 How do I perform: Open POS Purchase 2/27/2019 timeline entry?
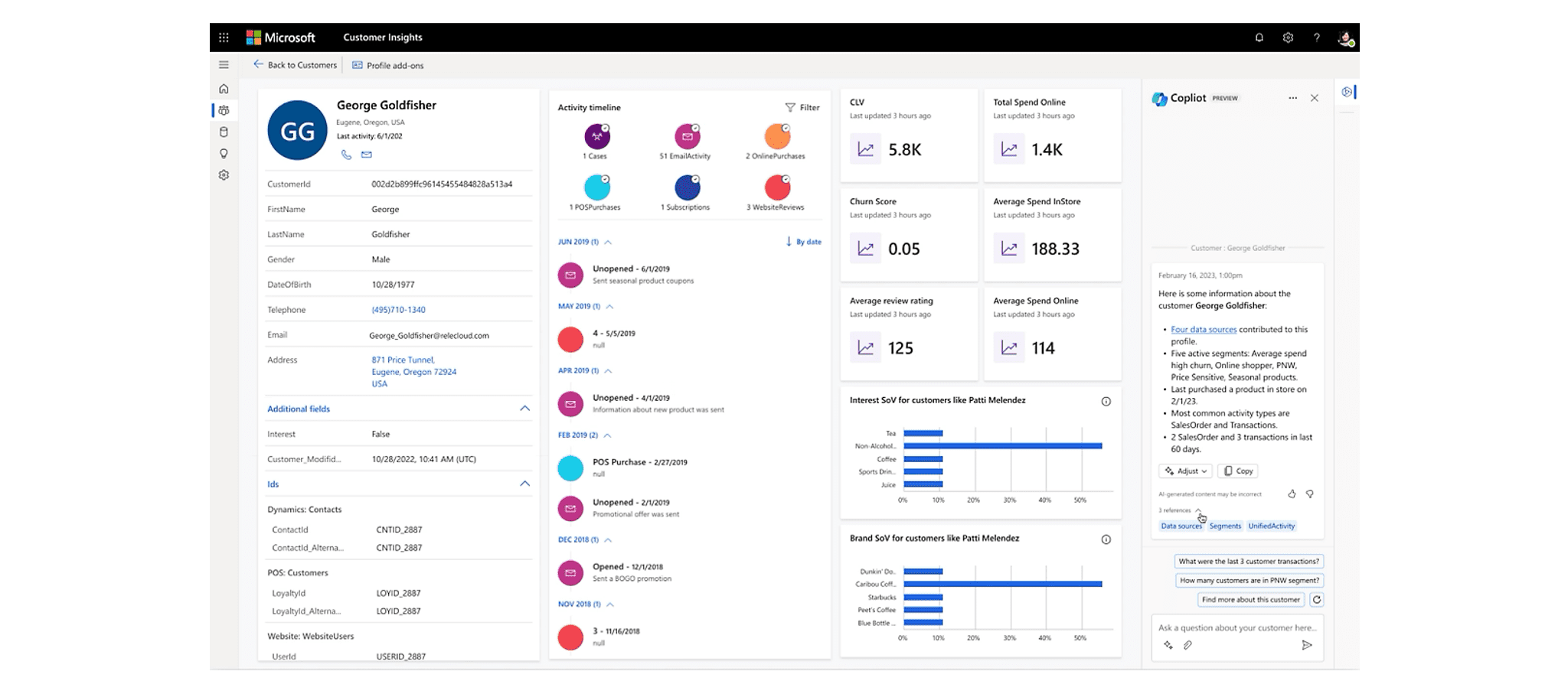(689, 468)
